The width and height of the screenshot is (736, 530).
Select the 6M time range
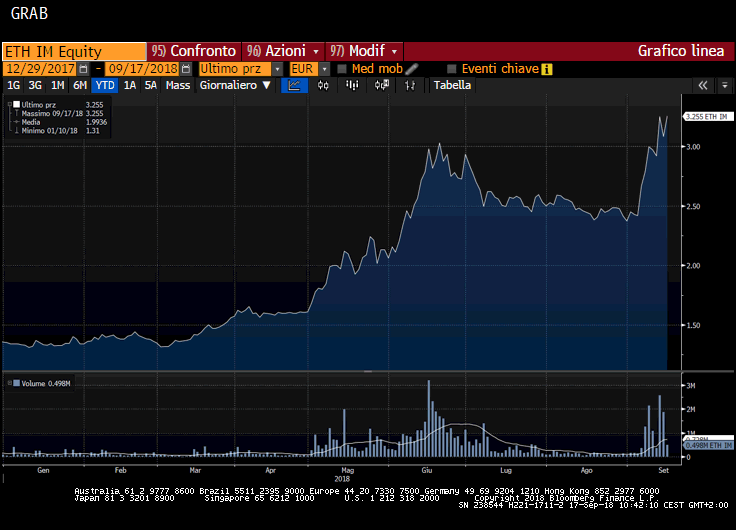(x=79, y=86)
